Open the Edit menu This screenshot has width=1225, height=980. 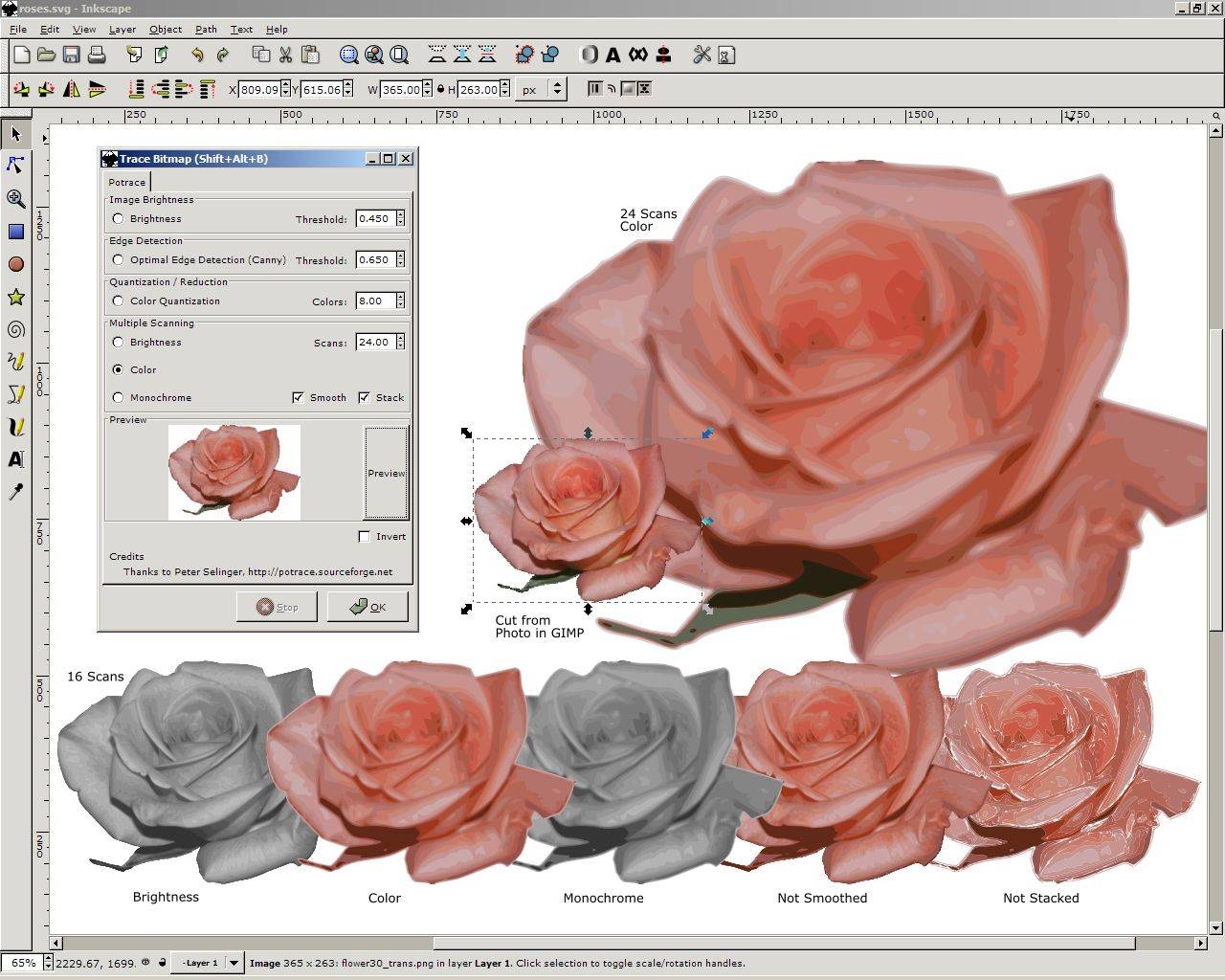(50, 29)
